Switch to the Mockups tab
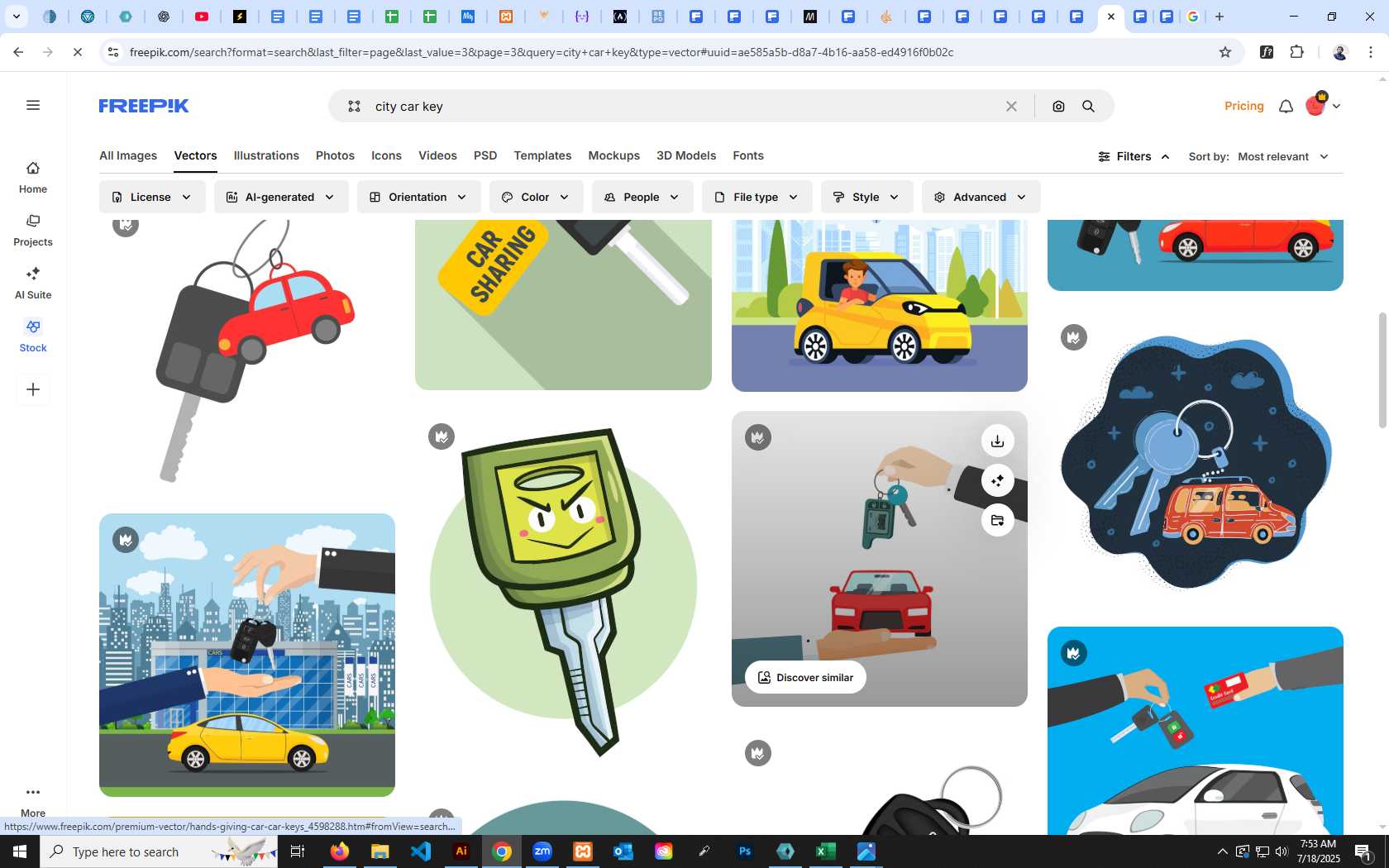The image size is (1389, 868). pos(613,155)
